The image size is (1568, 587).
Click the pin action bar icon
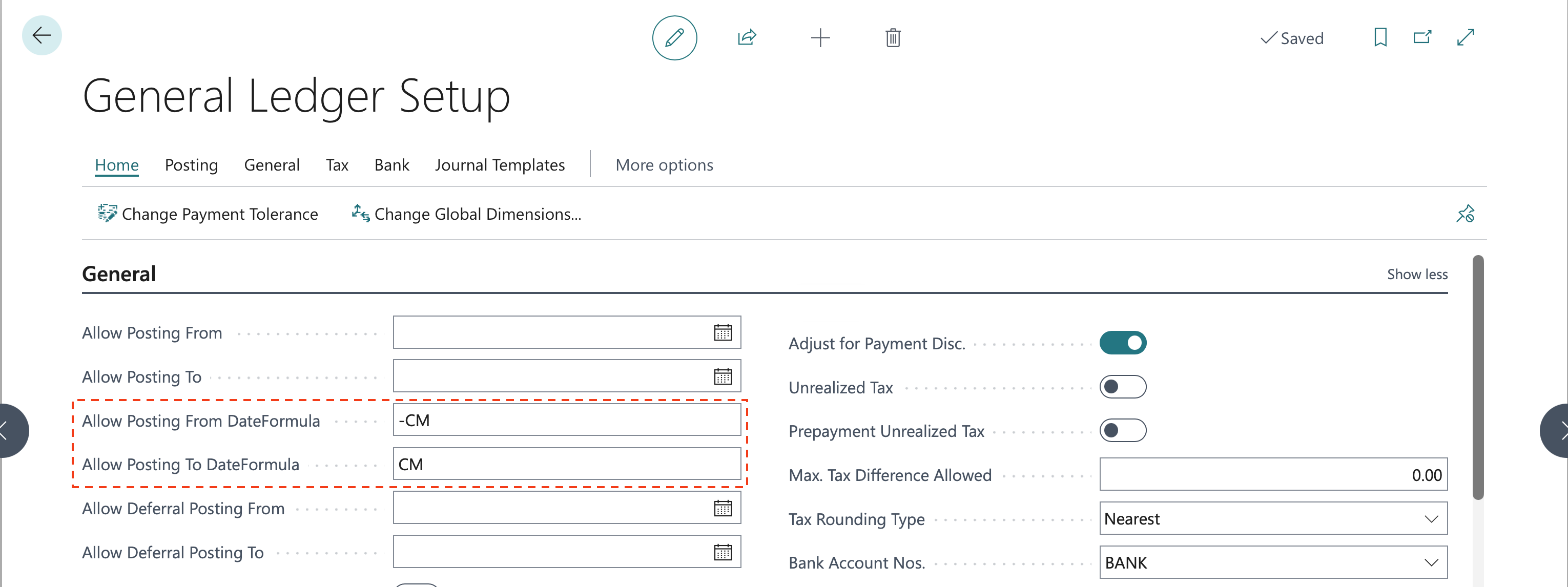[x=1465, y=214]
